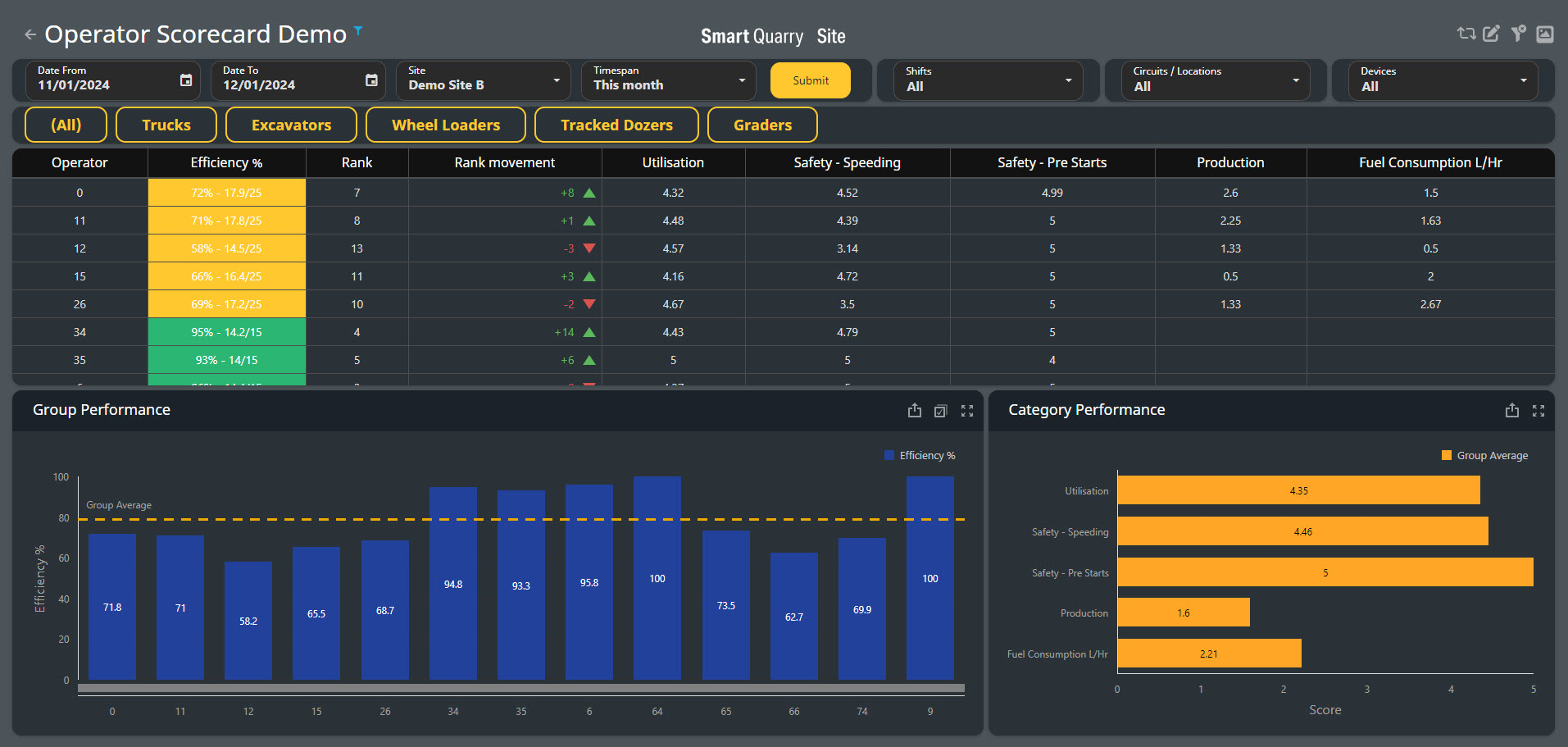Click the yellow Submit button
This screenshot has height=747, width=1568.
click(x=811, y=80)
